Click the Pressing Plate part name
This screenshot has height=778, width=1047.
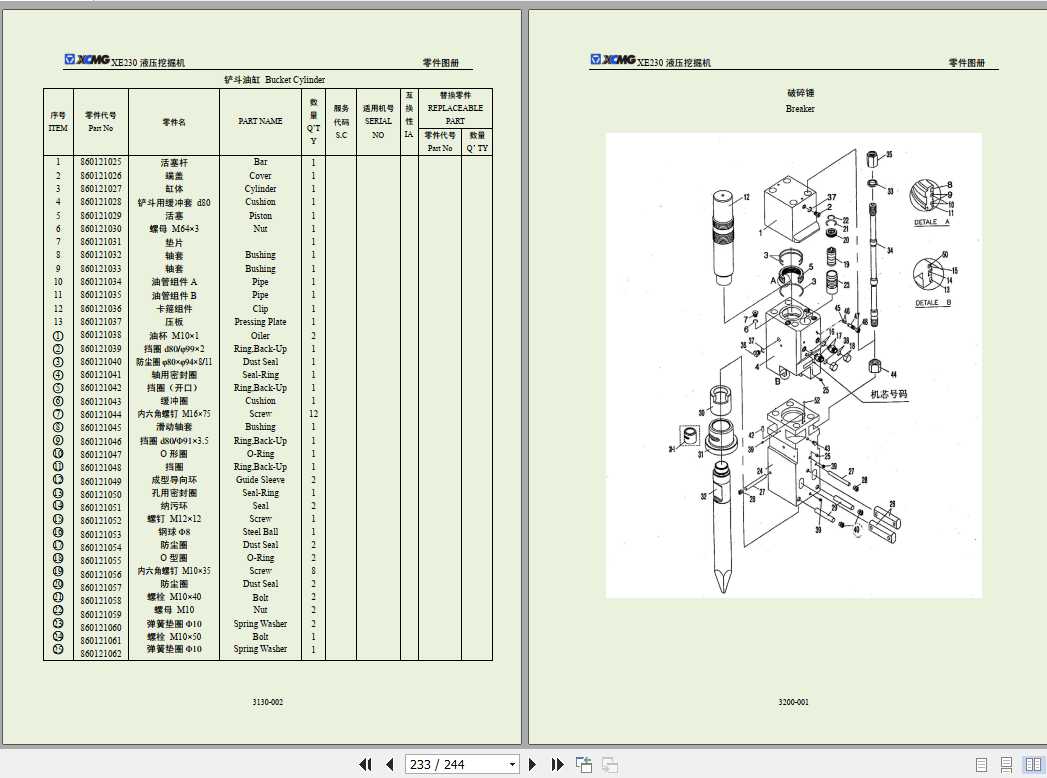click(x=260, y=322)
